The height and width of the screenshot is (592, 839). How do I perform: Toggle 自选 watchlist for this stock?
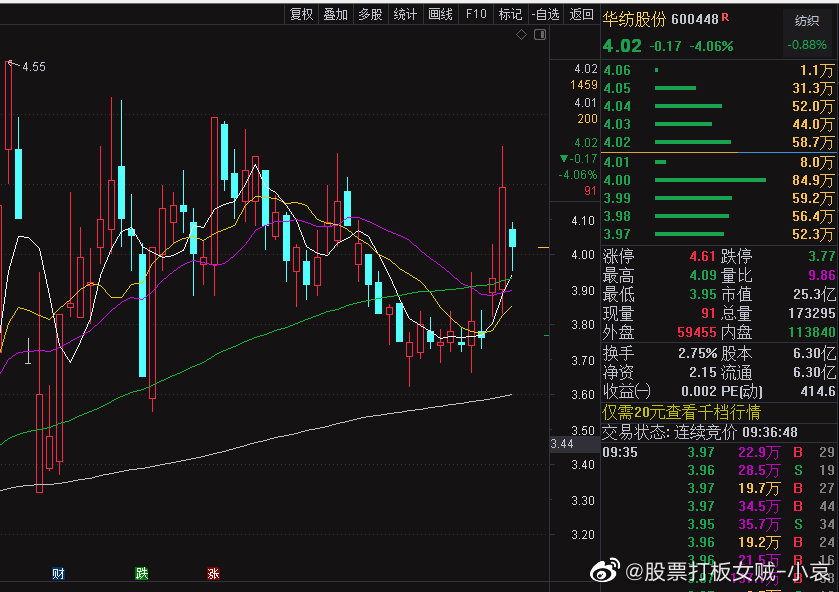pos(545,14)
